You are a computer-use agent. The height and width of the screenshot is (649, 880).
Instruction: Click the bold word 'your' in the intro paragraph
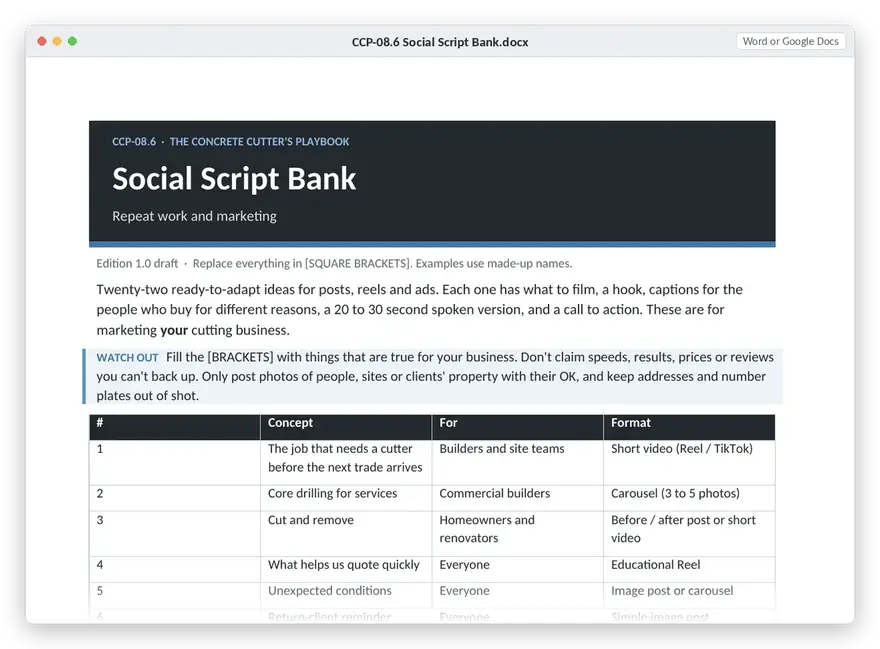(x=173, y=330)
